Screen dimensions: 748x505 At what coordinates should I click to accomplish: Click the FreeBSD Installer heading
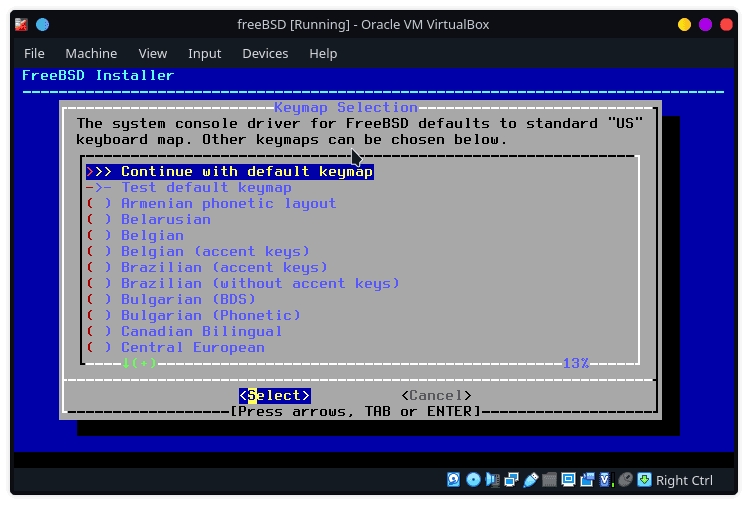(x=98, y=75)
